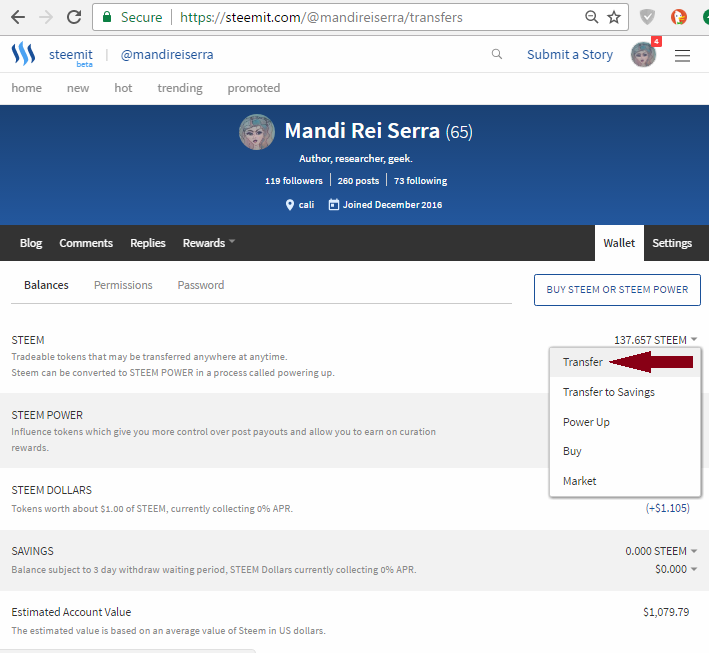Click the browser back arrow
Image resolution: width=709 pixels, height=653 pixels.
click(18, 17)
